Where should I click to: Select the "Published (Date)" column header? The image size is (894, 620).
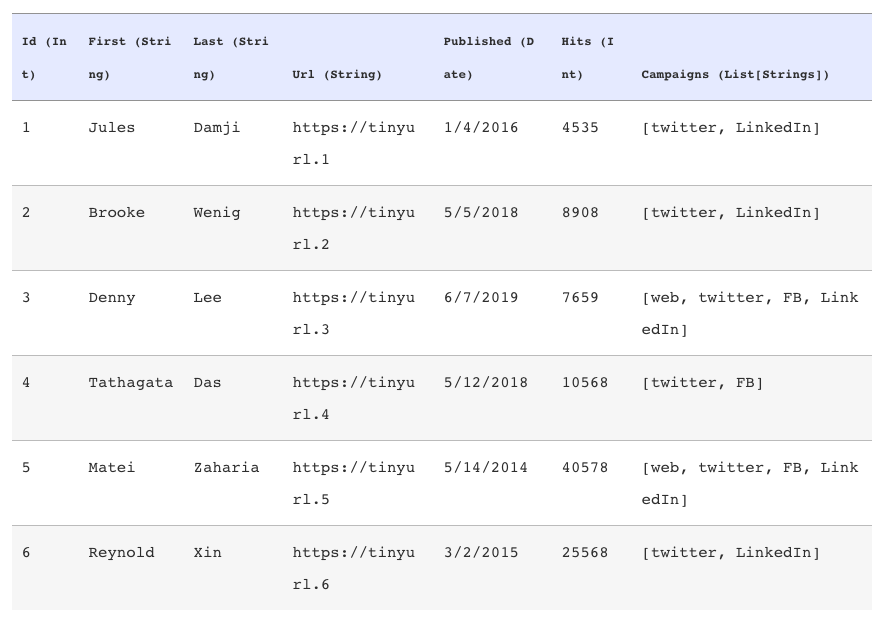point(489,58)
